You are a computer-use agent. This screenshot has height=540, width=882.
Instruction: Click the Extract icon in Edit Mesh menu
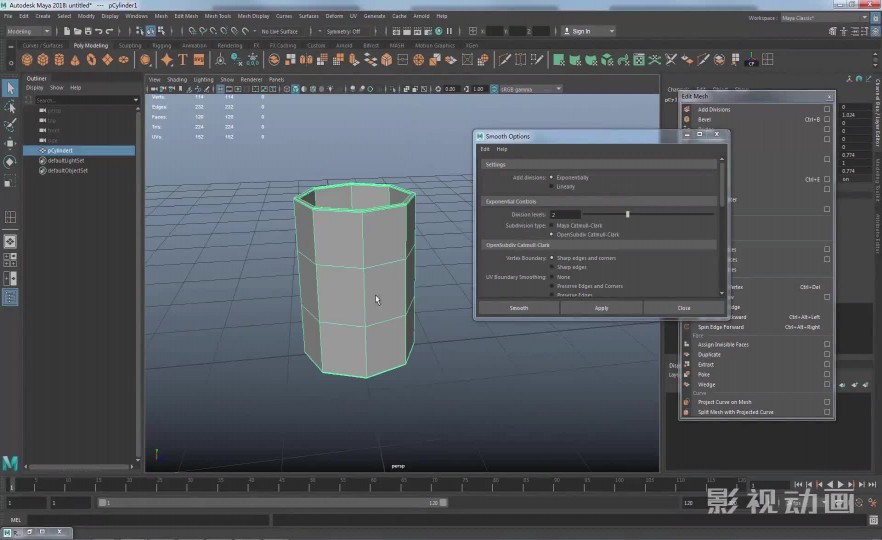pos(687,364)
